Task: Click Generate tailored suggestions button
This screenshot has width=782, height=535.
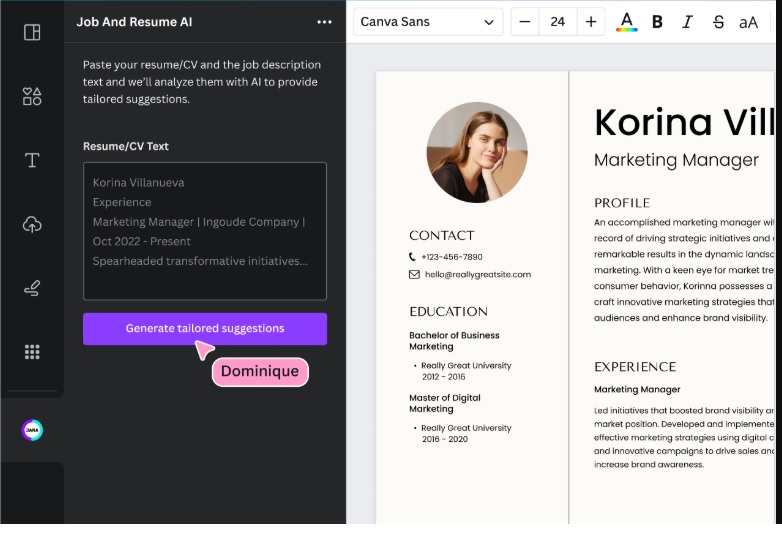Action: 204,329
